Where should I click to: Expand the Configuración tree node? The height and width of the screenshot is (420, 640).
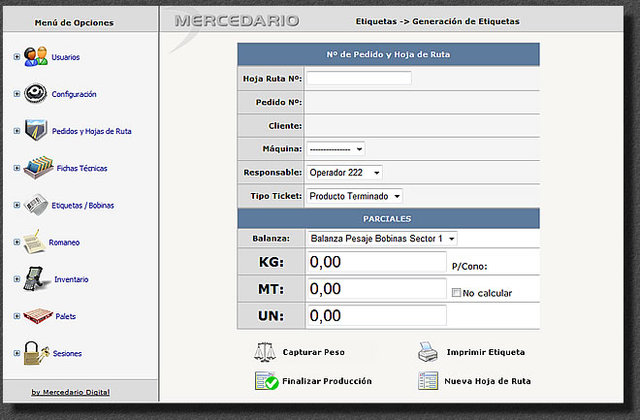click(x=17, y=94)
